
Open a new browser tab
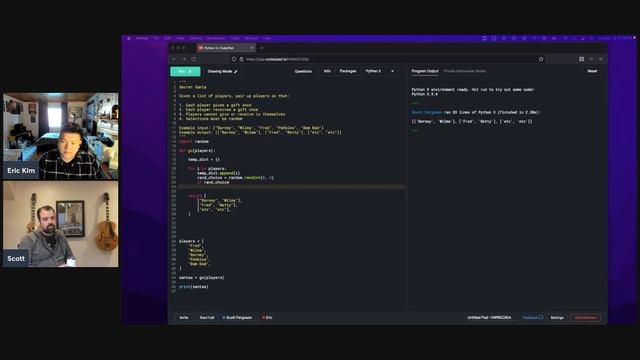(262, 48)
